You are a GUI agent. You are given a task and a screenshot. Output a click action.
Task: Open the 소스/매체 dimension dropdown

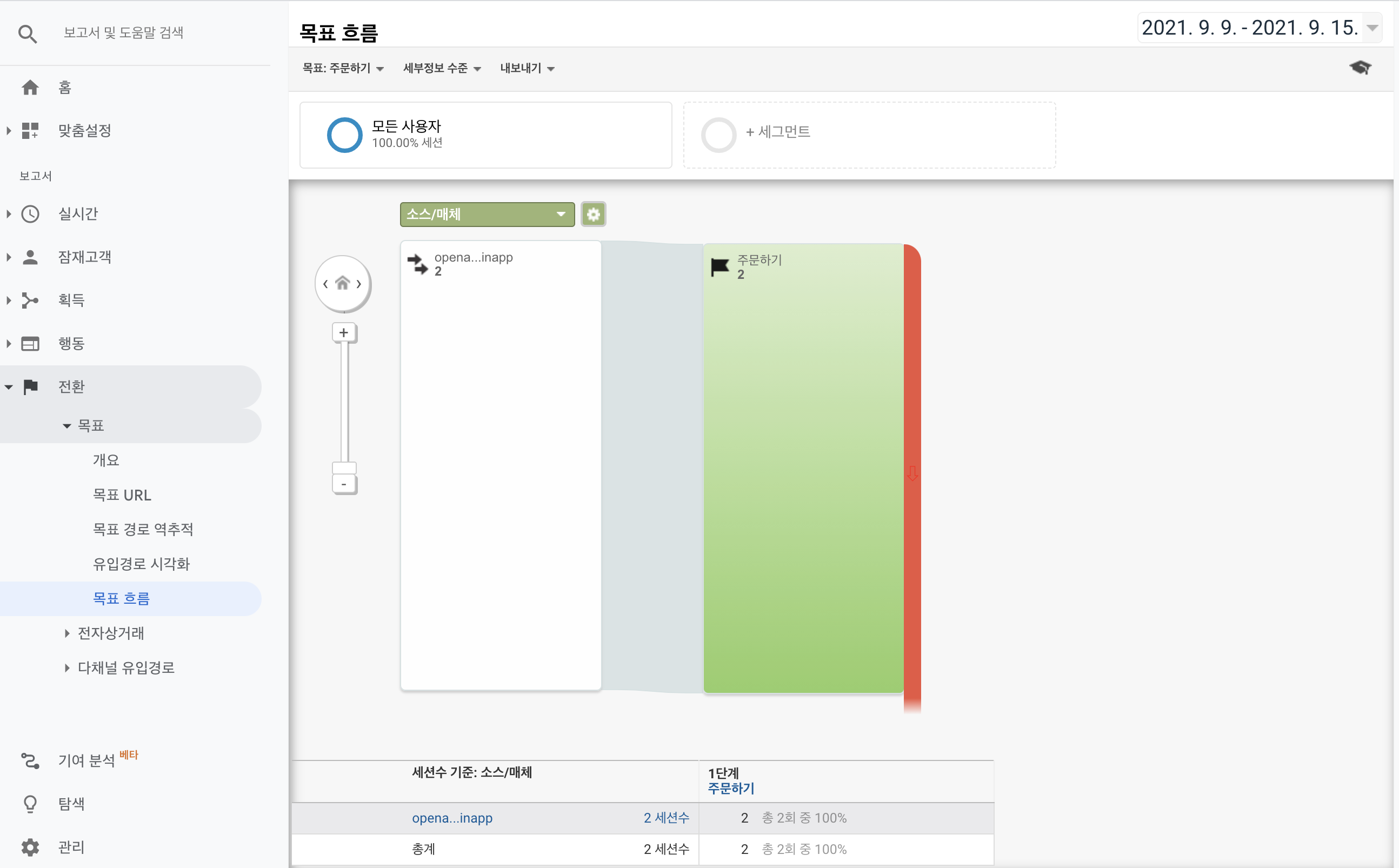487,214
